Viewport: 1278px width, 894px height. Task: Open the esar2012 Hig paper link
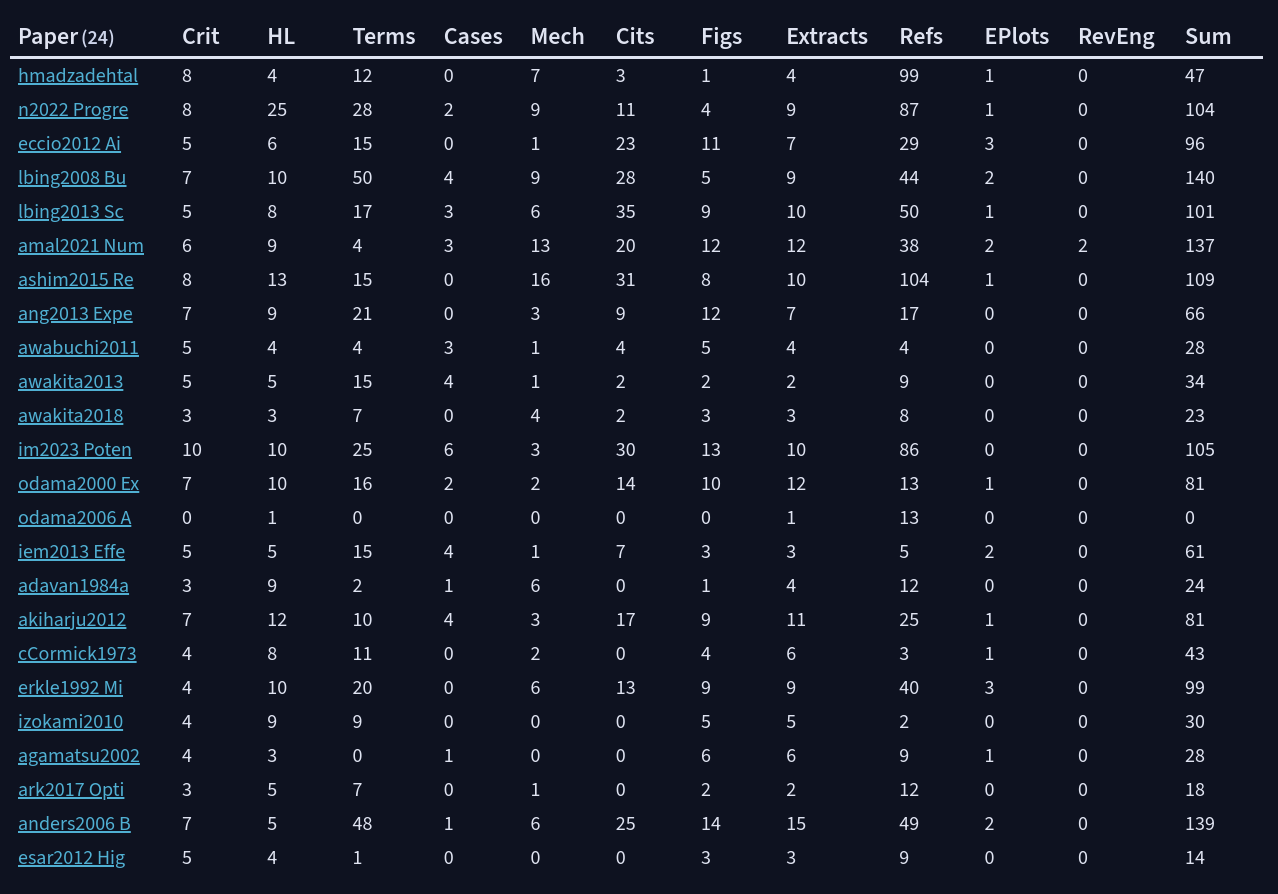(x=71, y=858)
